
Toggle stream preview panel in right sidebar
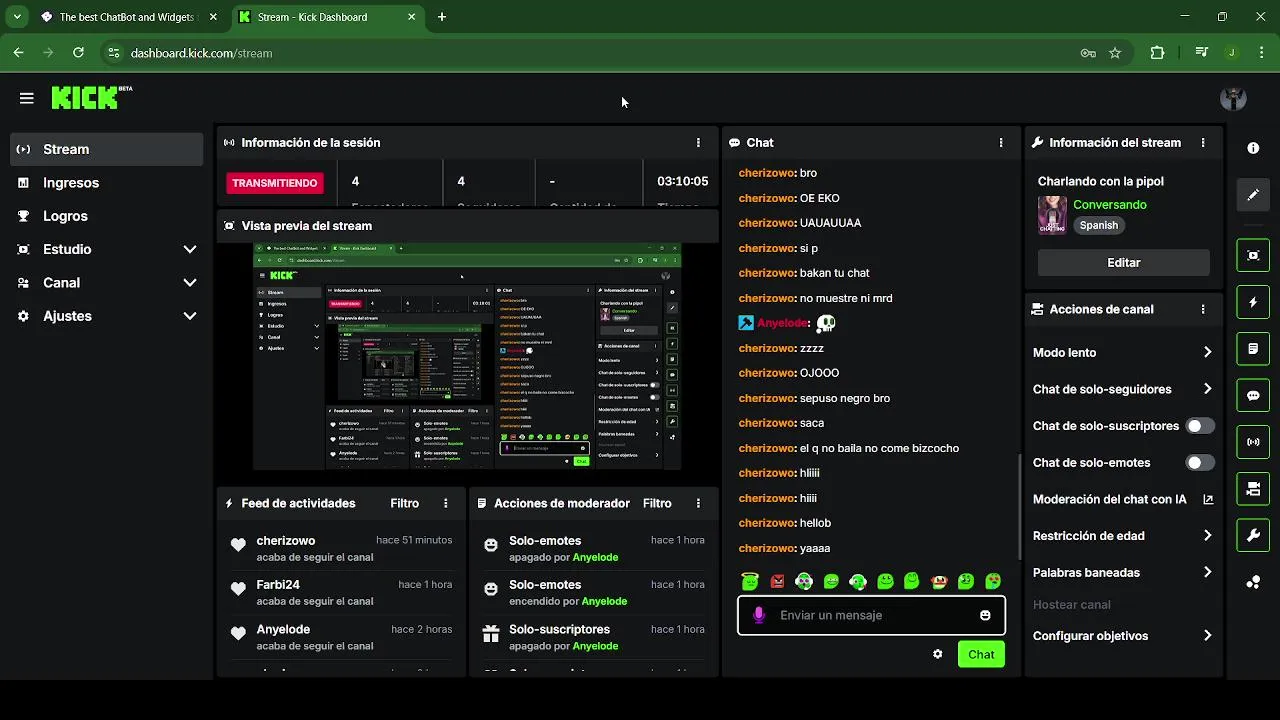pos(1253,255)
